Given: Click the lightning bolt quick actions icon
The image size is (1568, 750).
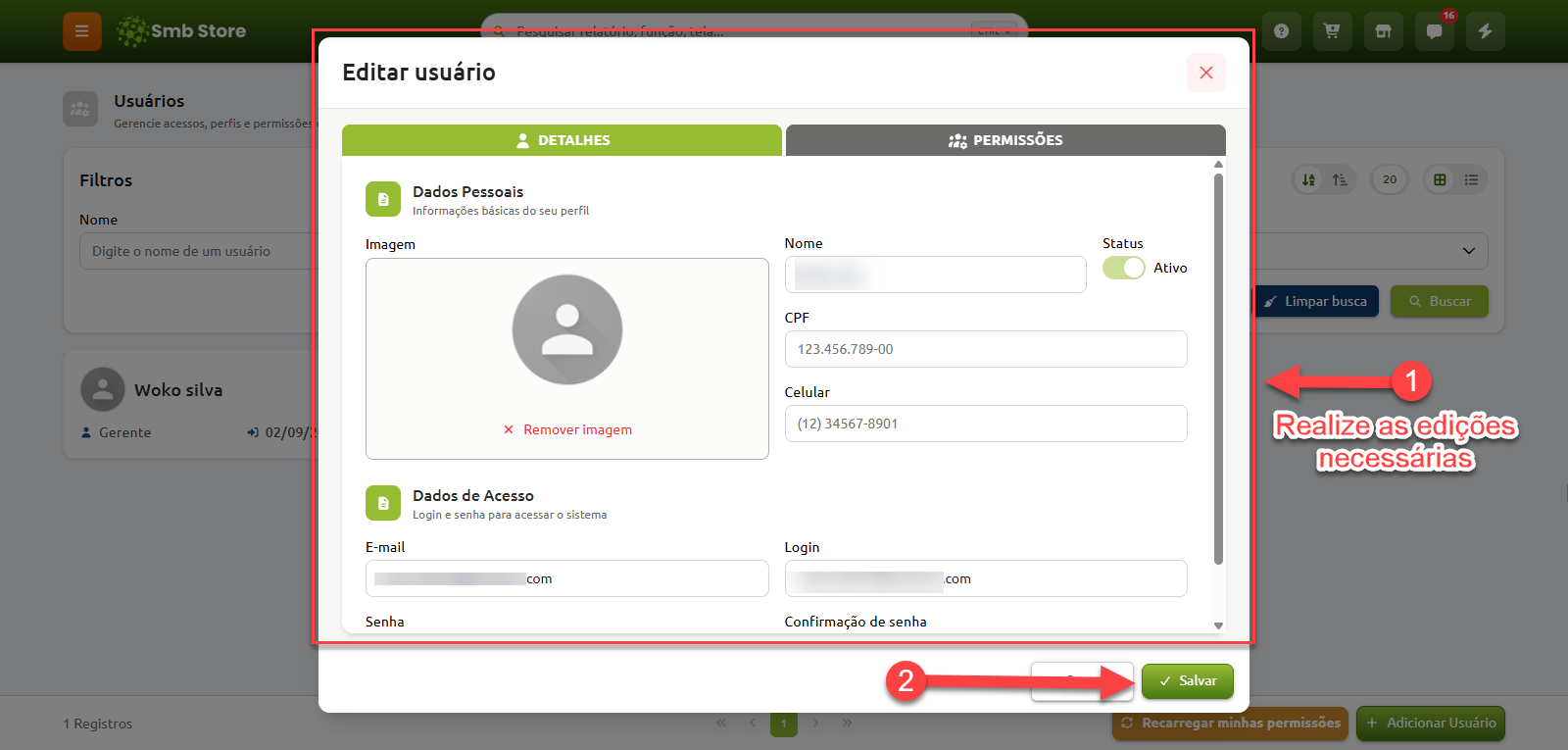Looking at the screenshot, I should coord(1485,31).
